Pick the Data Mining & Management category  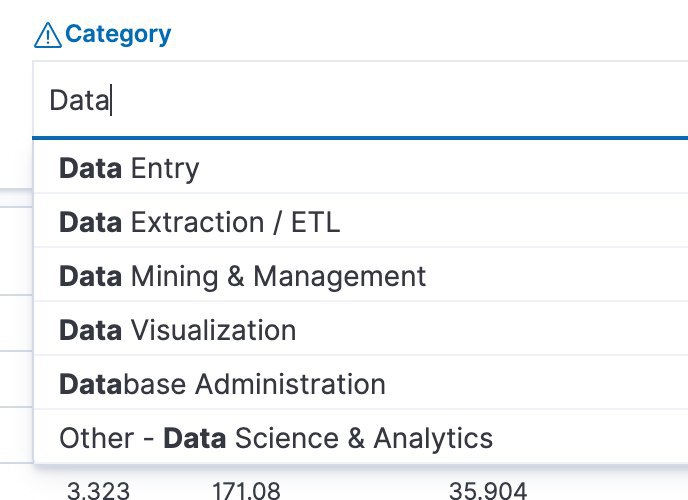click(x=360, y=276)
